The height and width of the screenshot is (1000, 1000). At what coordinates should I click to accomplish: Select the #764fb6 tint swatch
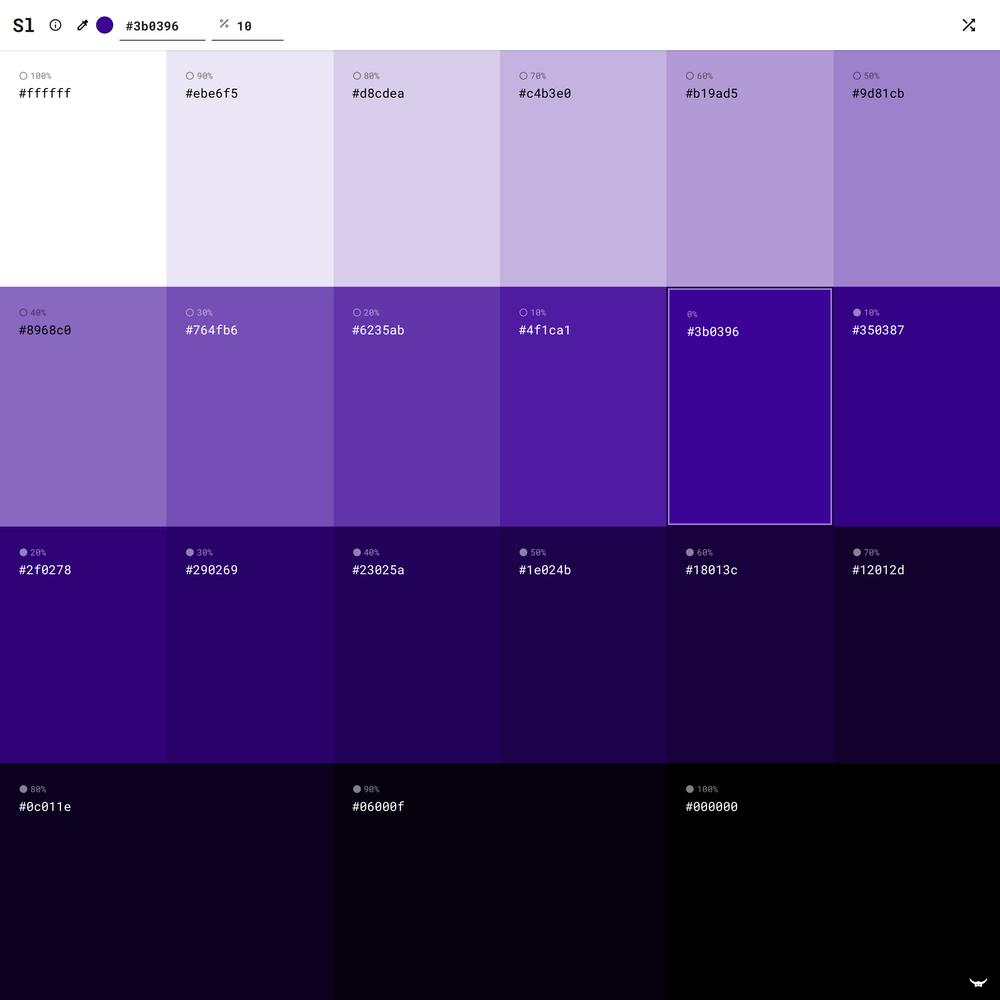click(250, 407)
